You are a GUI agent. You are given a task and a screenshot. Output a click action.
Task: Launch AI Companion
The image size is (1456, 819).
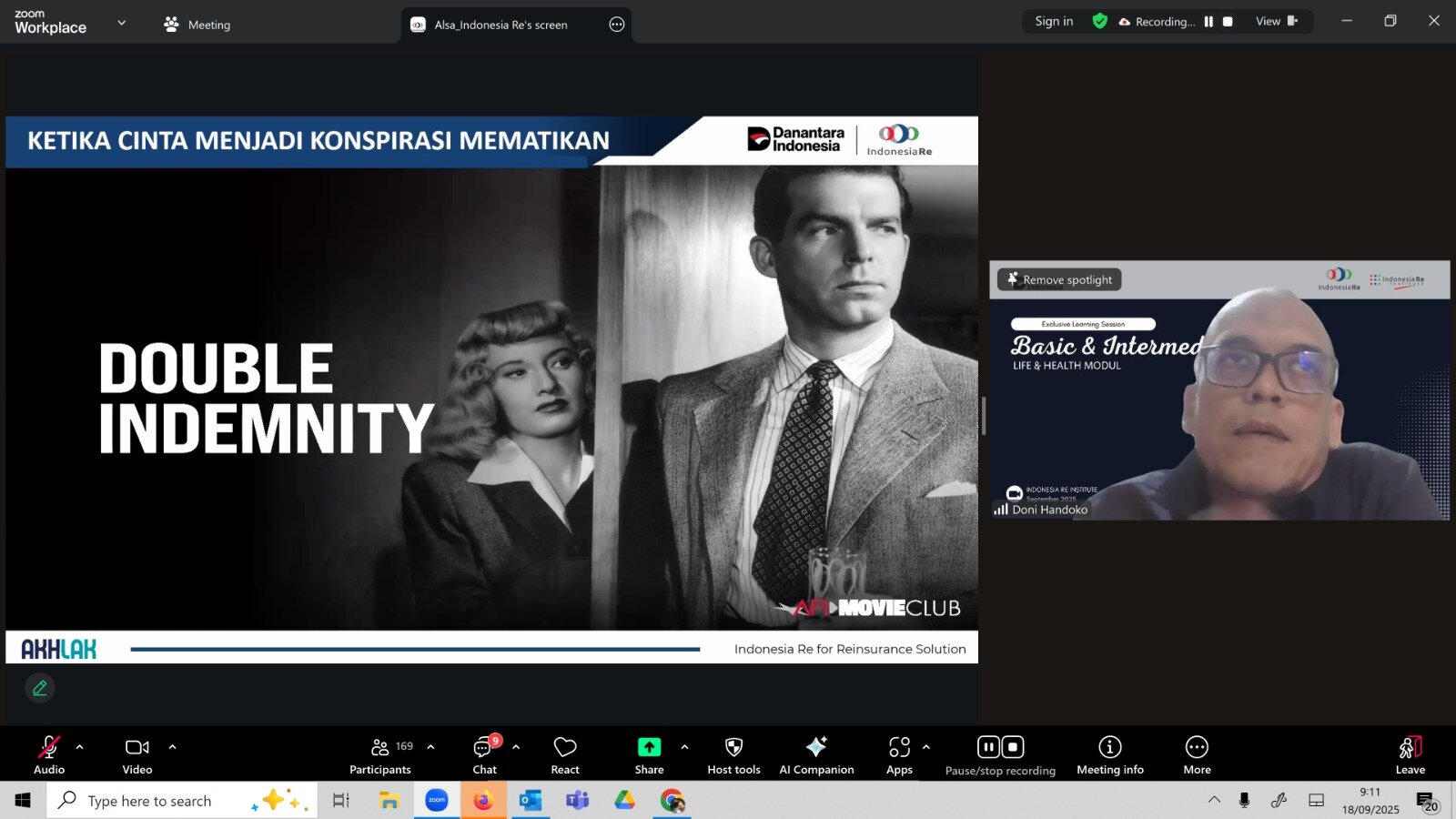[x=816, y=754]
